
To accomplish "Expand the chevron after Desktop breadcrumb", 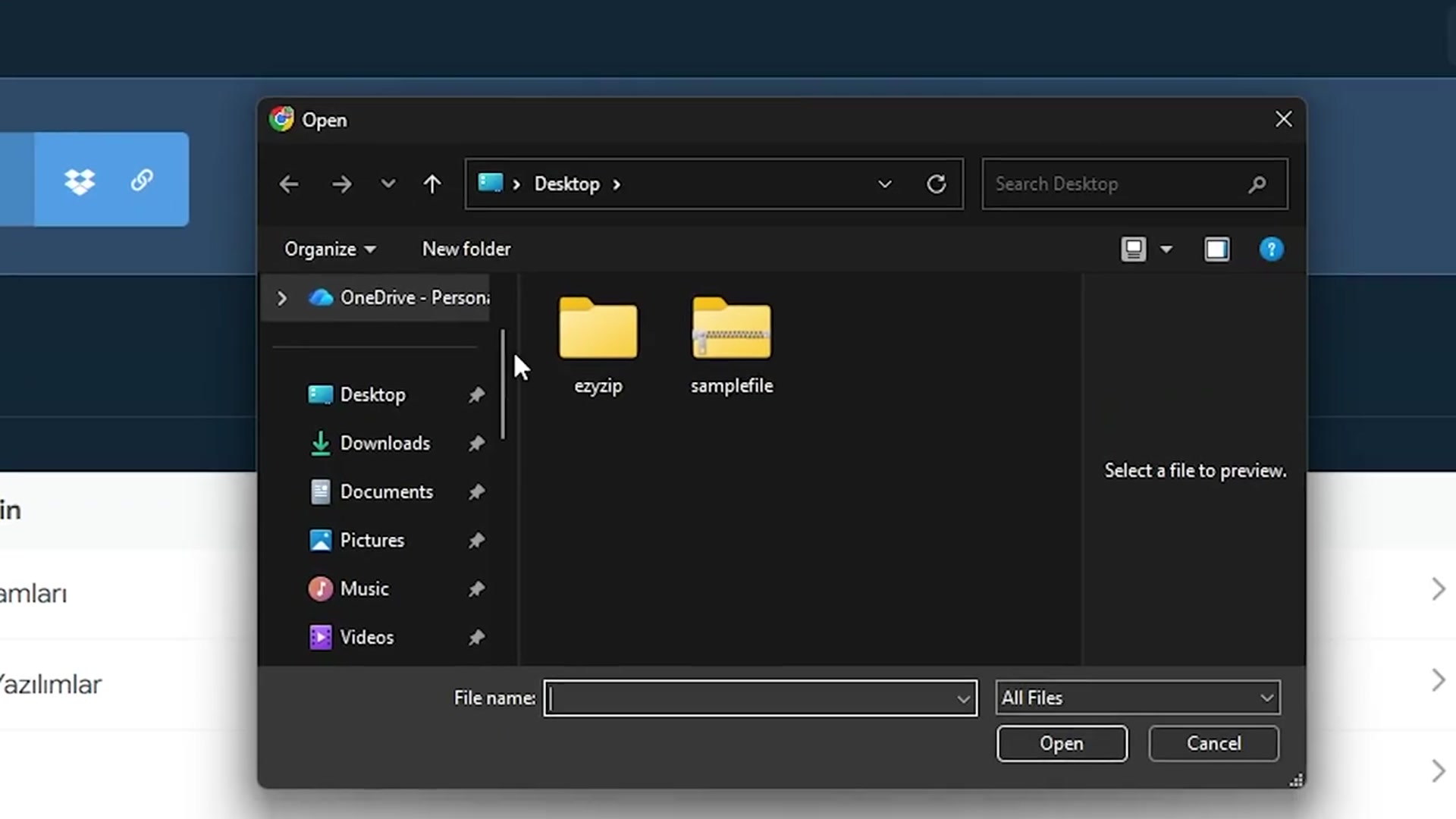I will tap(617, 185).
